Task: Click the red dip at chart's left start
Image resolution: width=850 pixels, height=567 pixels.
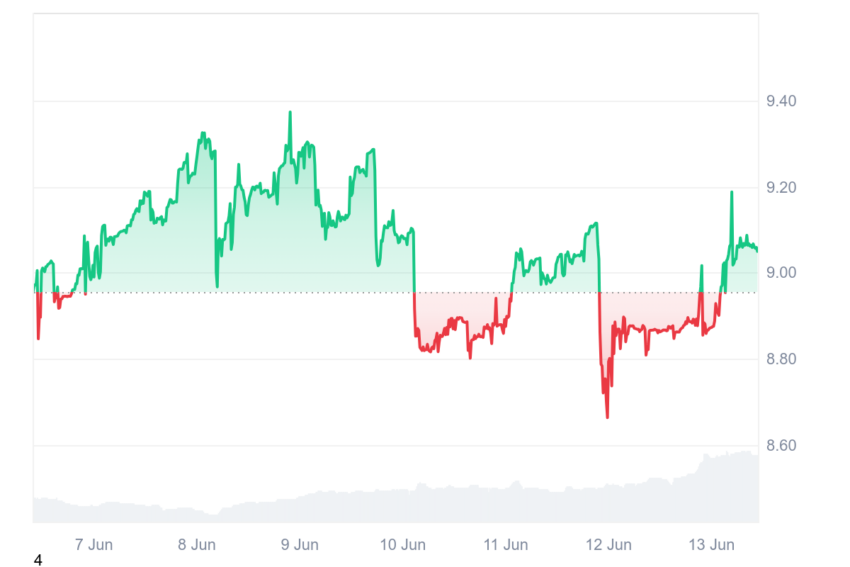Action: (x=38, y=337)
